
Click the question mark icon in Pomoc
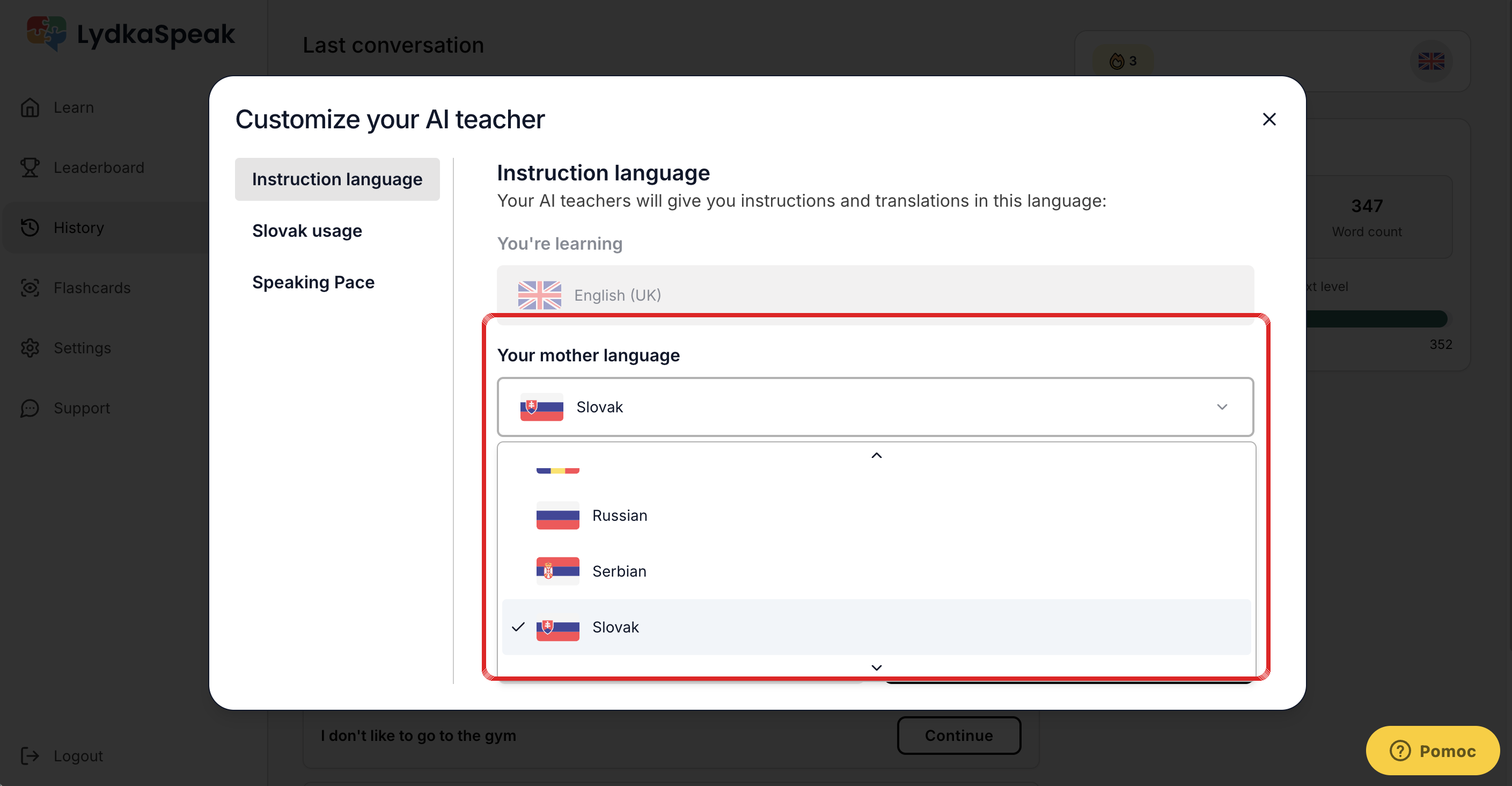point(1400,751)
